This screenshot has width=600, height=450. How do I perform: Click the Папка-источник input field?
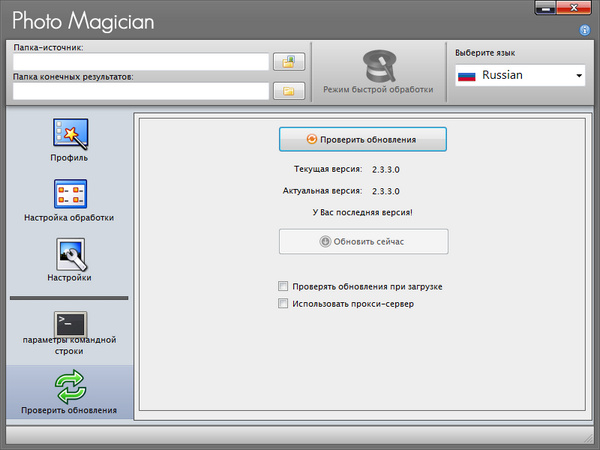click(x=140, y=61)
